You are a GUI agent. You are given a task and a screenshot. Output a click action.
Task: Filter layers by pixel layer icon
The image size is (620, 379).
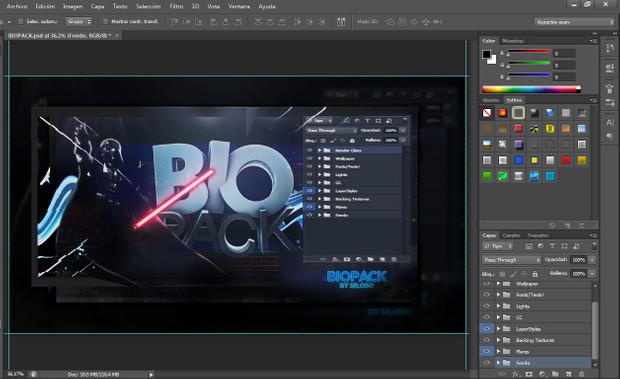[529, 246]
